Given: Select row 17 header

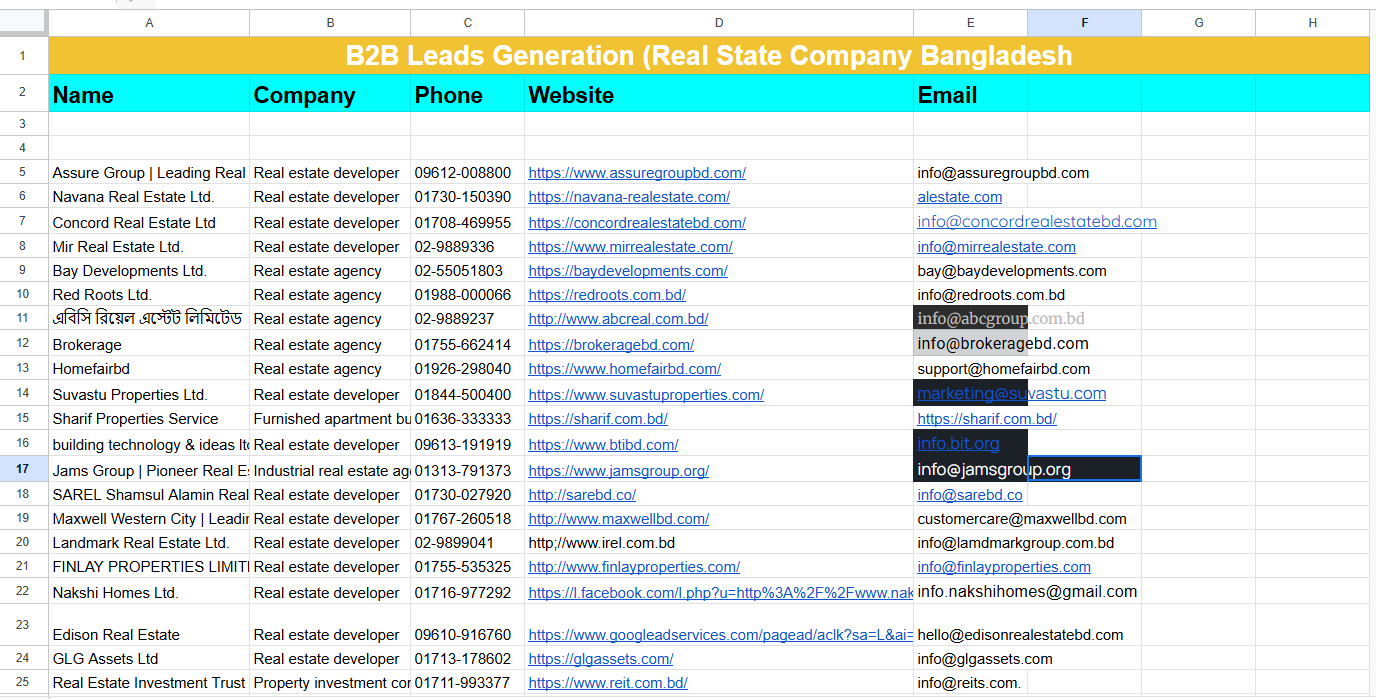Looking at the screenshot, I should pos(24,469).
